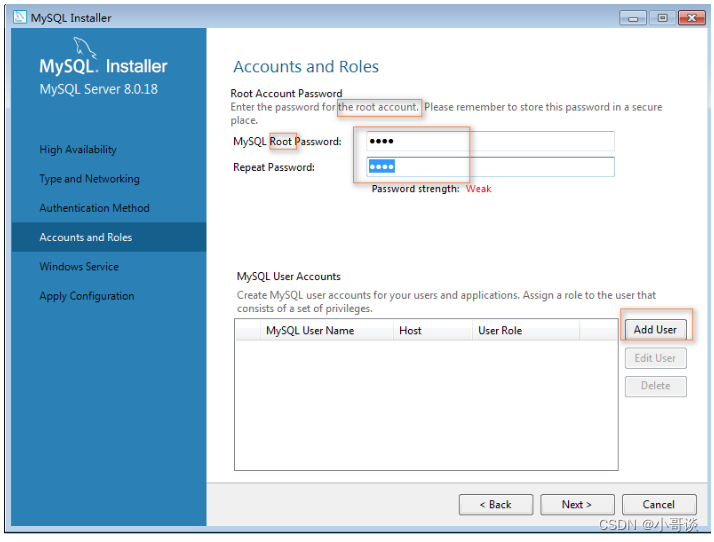Screen dimensions: 714x542
Task: Focus the MySQL Root Password field
Action: coord(490,141)
